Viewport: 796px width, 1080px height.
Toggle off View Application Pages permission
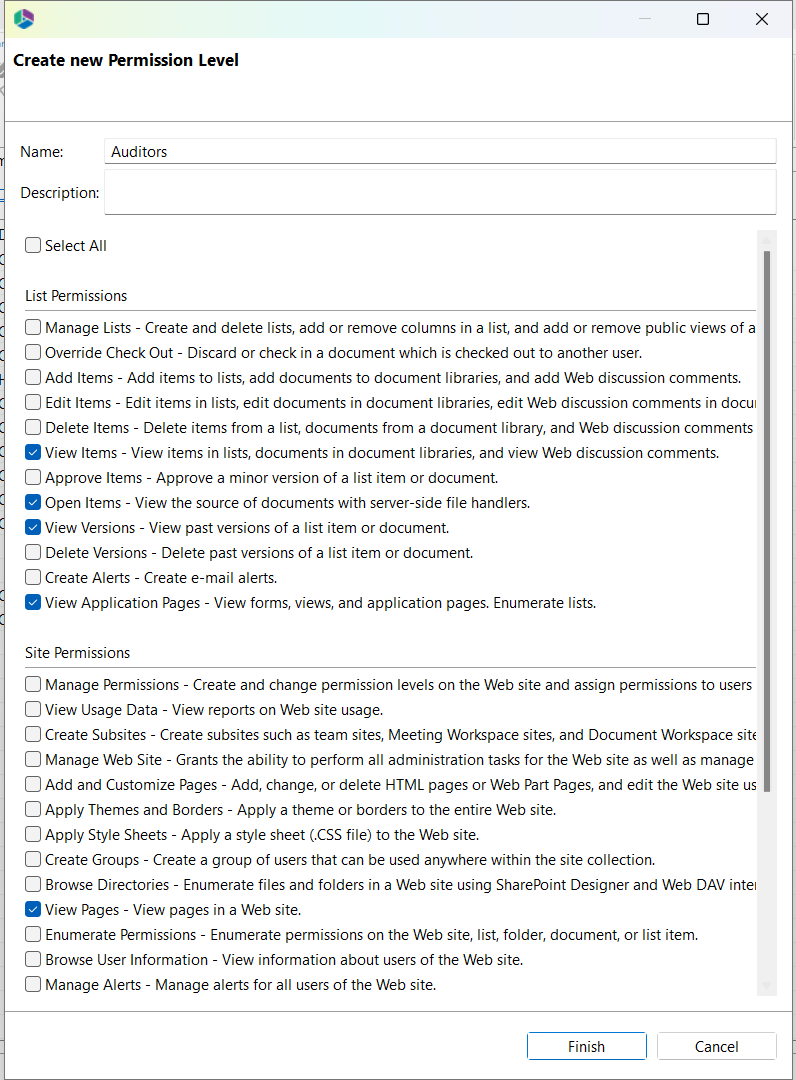coord(34,603)
